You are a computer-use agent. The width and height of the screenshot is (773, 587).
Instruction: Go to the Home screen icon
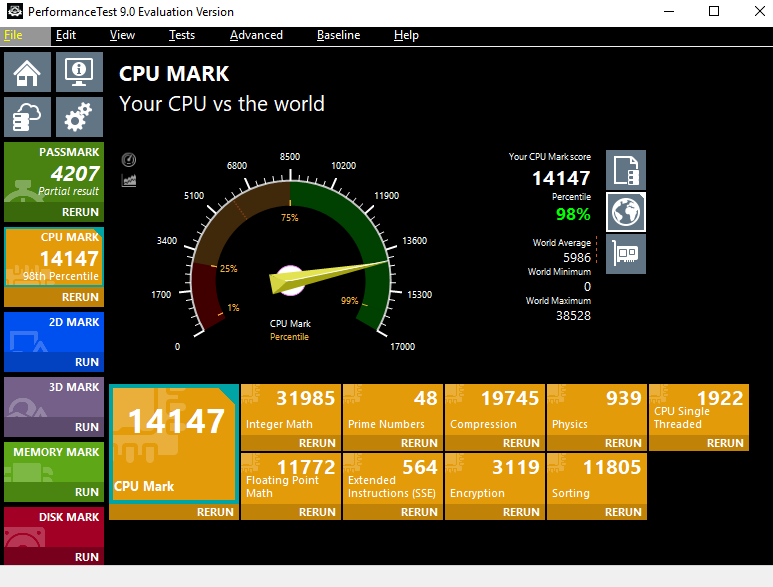27,72
